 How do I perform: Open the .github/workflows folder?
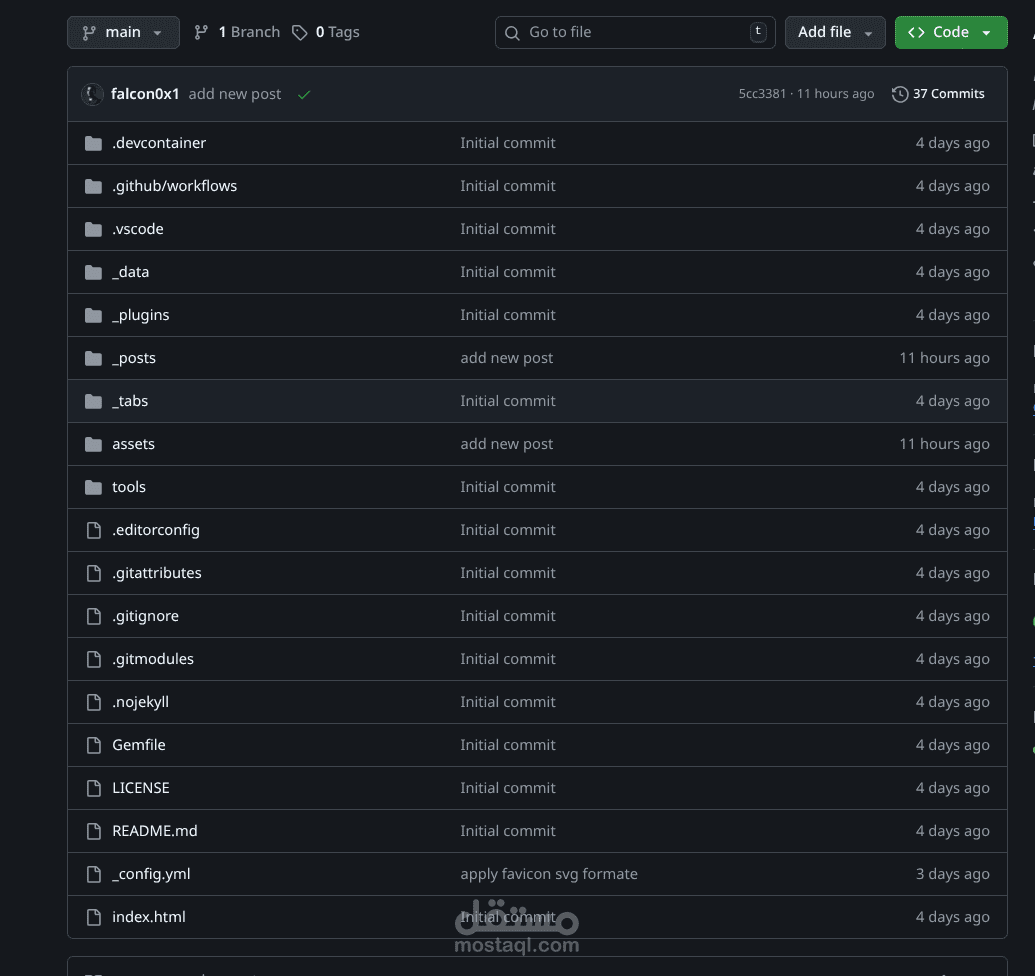pyautogui.click(x=174, y=186)
